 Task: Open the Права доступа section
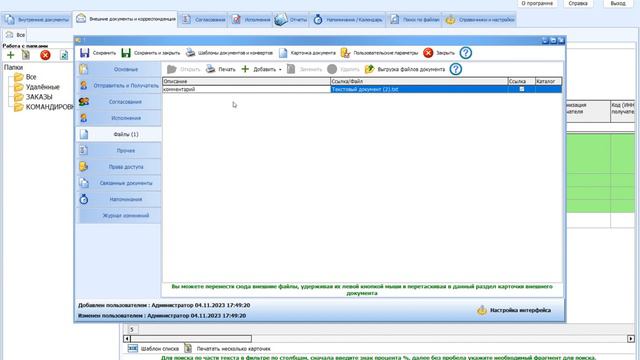point(118,167)
